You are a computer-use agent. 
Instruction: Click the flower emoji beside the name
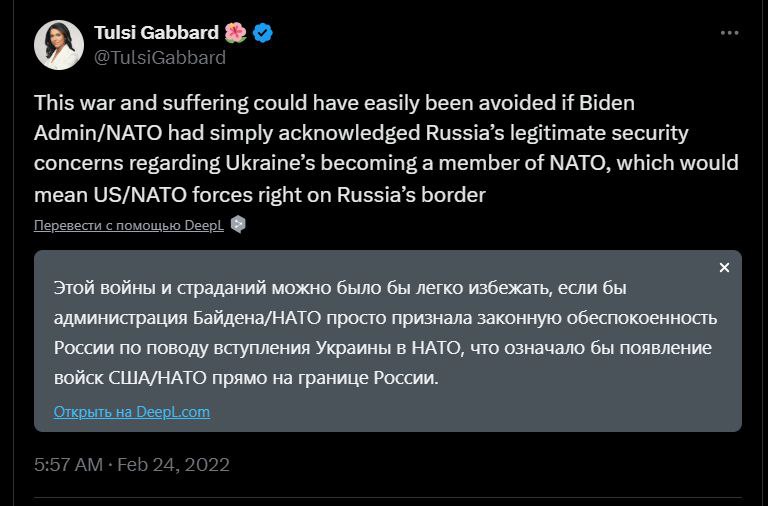click(236, 33)
